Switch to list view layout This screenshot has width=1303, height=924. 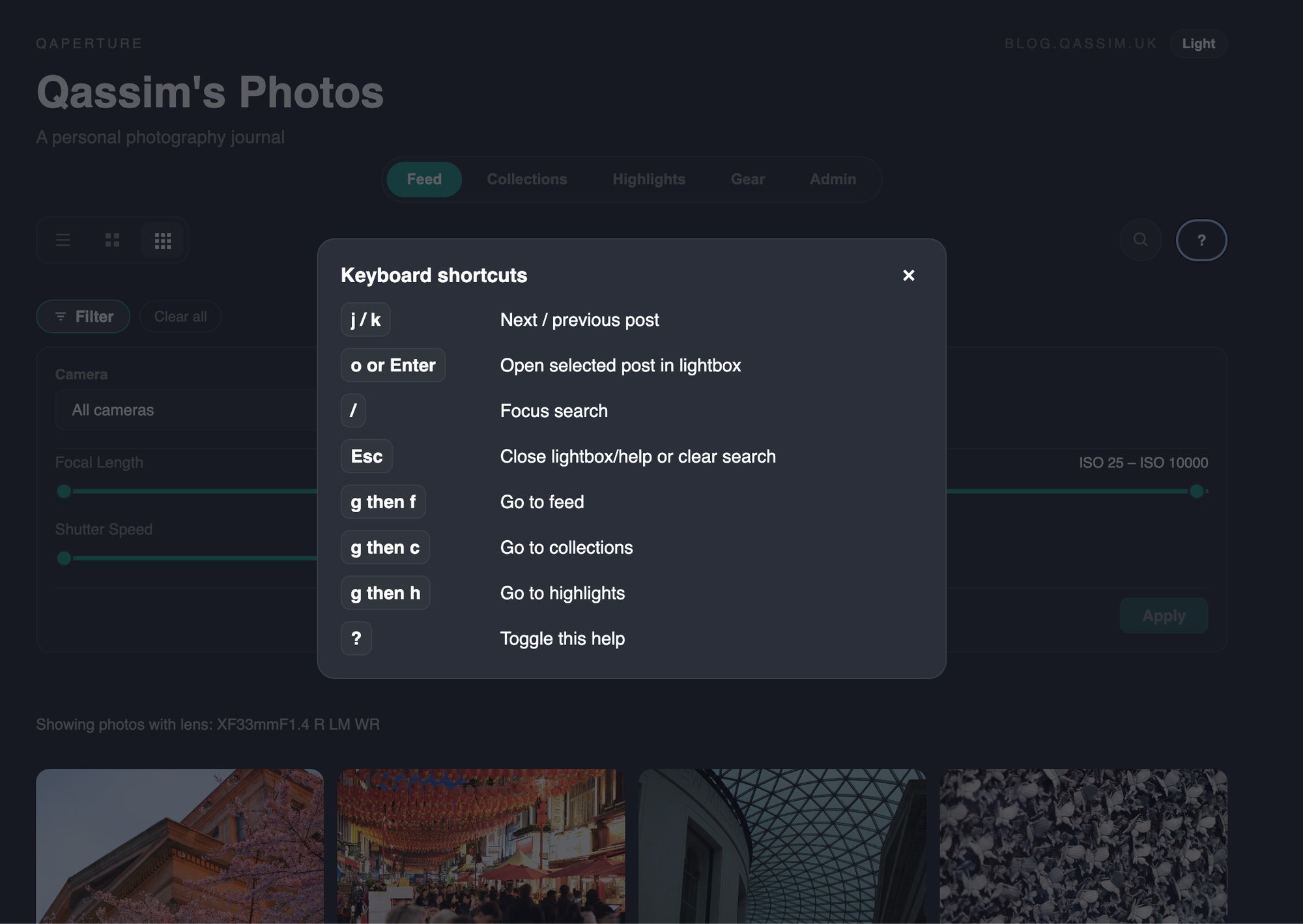point(63,240)
